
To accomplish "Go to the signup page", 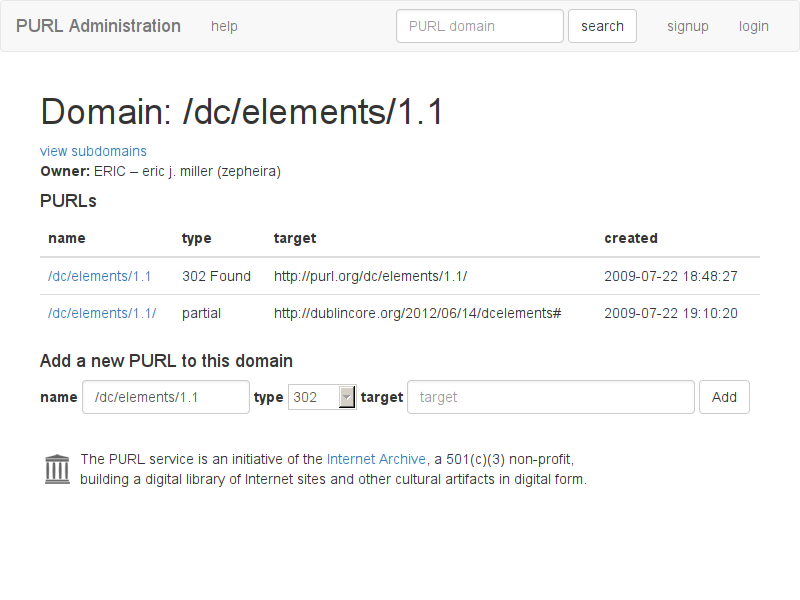I will click(688, 26).
